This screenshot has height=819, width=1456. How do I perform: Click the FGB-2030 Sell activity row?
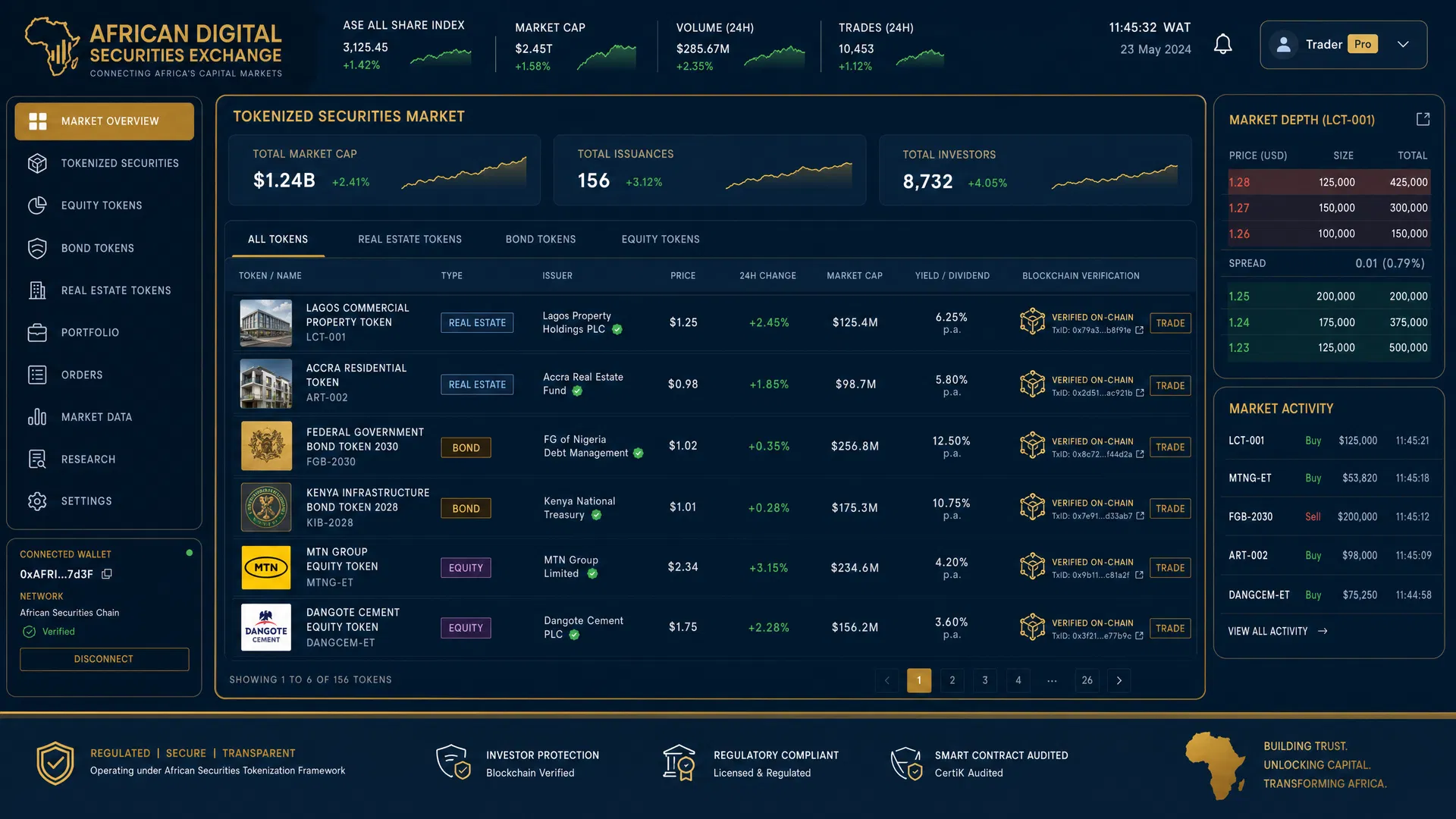pos(1329,516)
